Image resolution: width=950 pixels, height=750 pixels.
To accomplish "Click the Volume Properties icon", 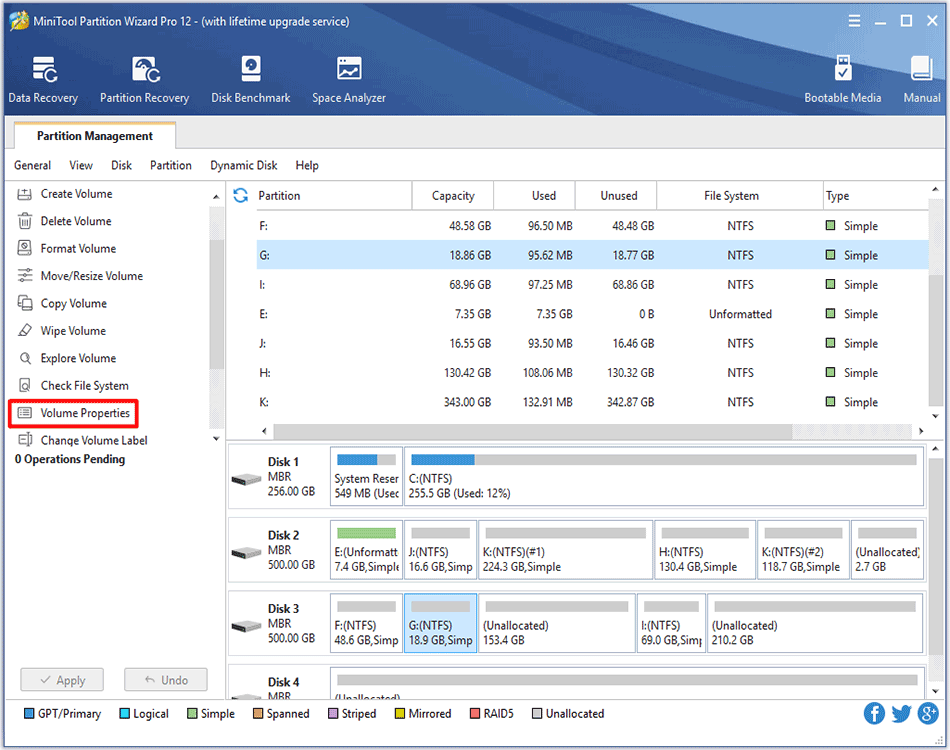I will [x=25, y=413].
